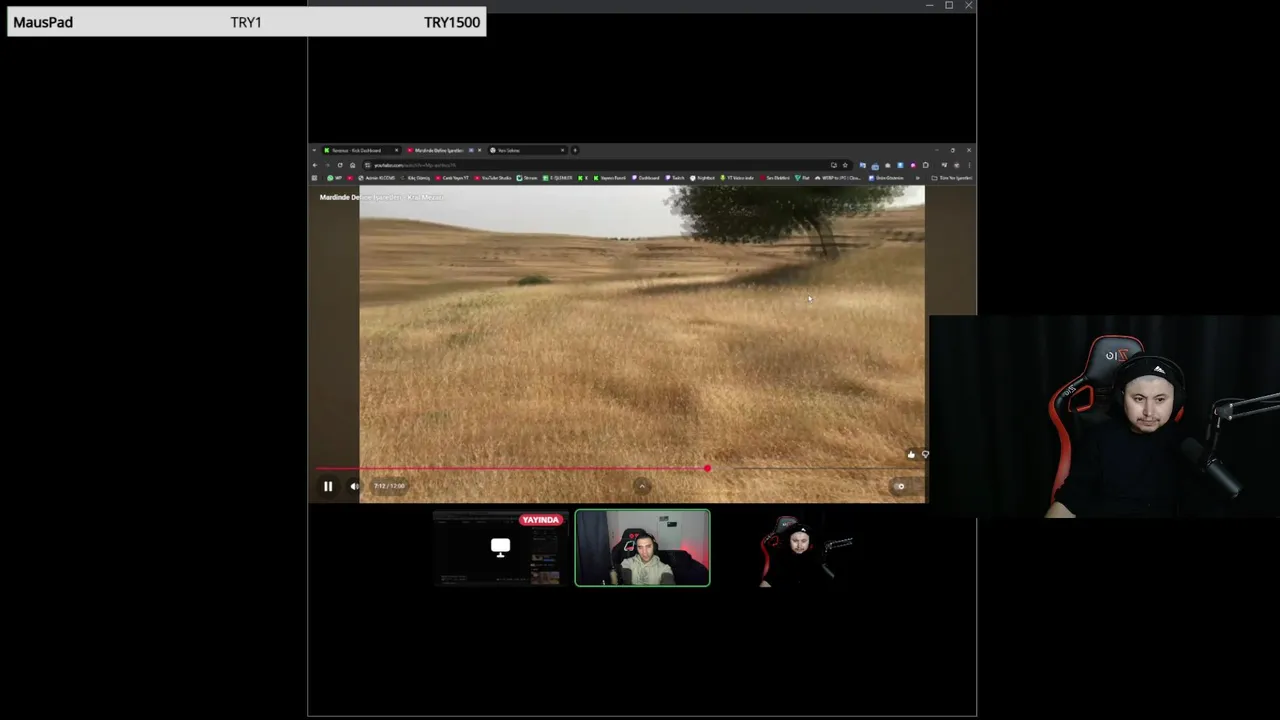Expand the upward chevron in player controls
Viewport: 1280px width, 720px height.
coord(642,486)
